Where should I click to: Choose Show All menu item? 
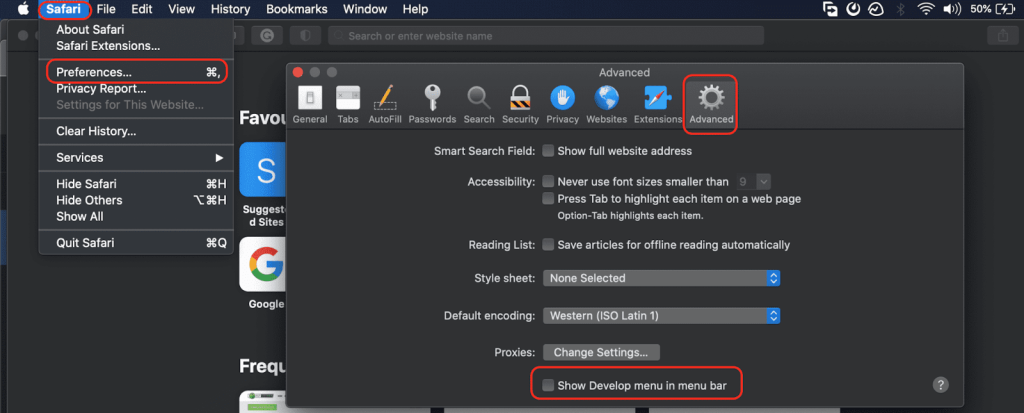tap(136, 216)
